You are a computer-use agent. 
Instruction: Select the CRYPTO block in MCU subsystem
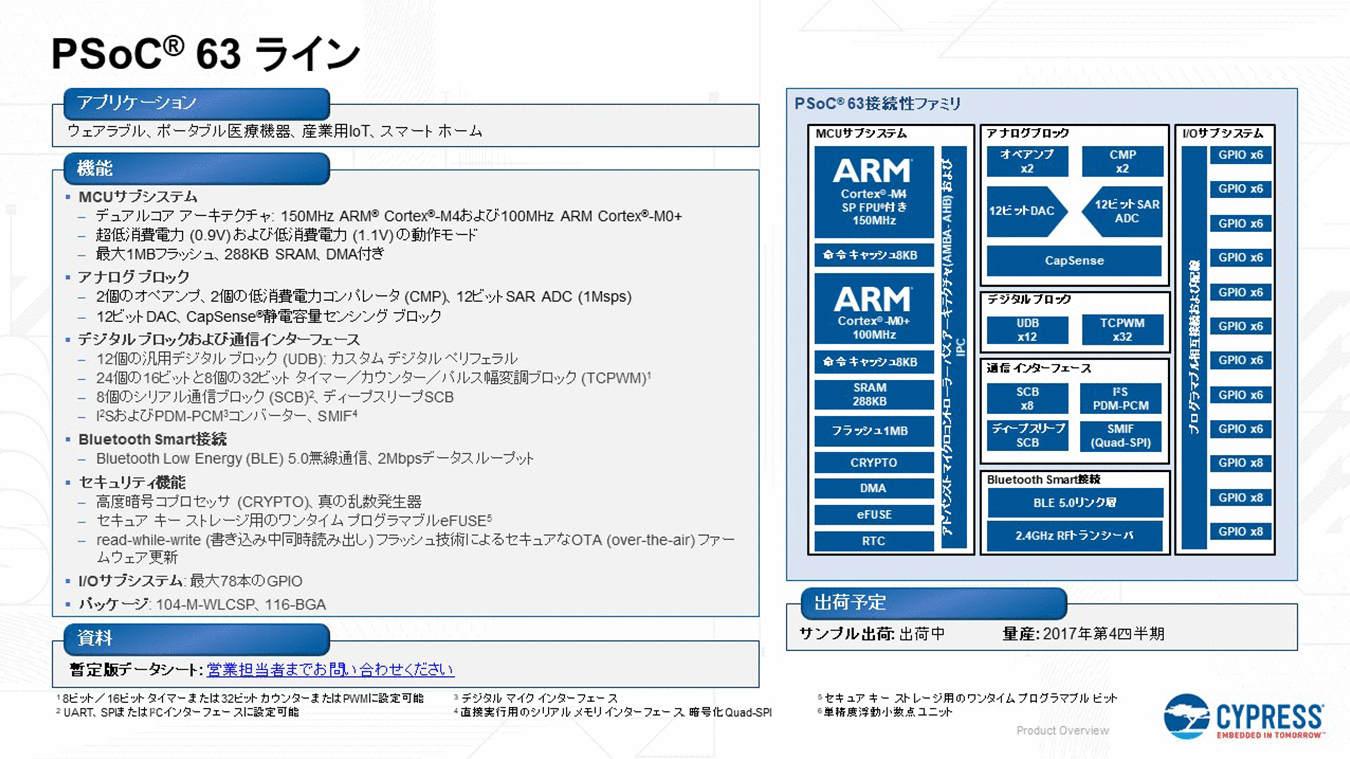(872, 463)
